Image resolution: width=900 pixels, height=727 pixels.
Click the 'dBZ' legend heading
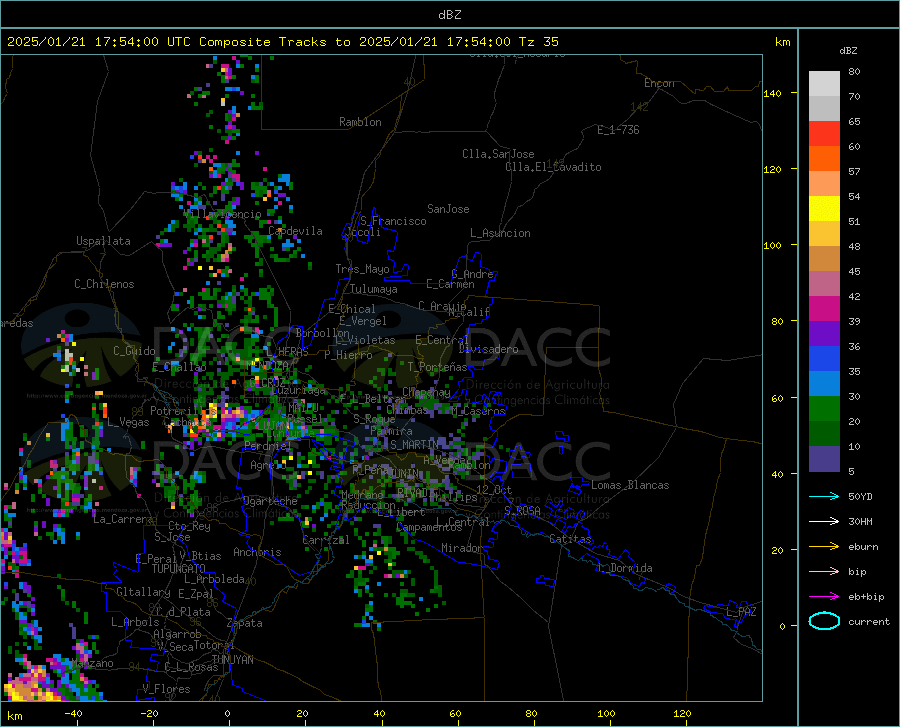tap(848, 50)
